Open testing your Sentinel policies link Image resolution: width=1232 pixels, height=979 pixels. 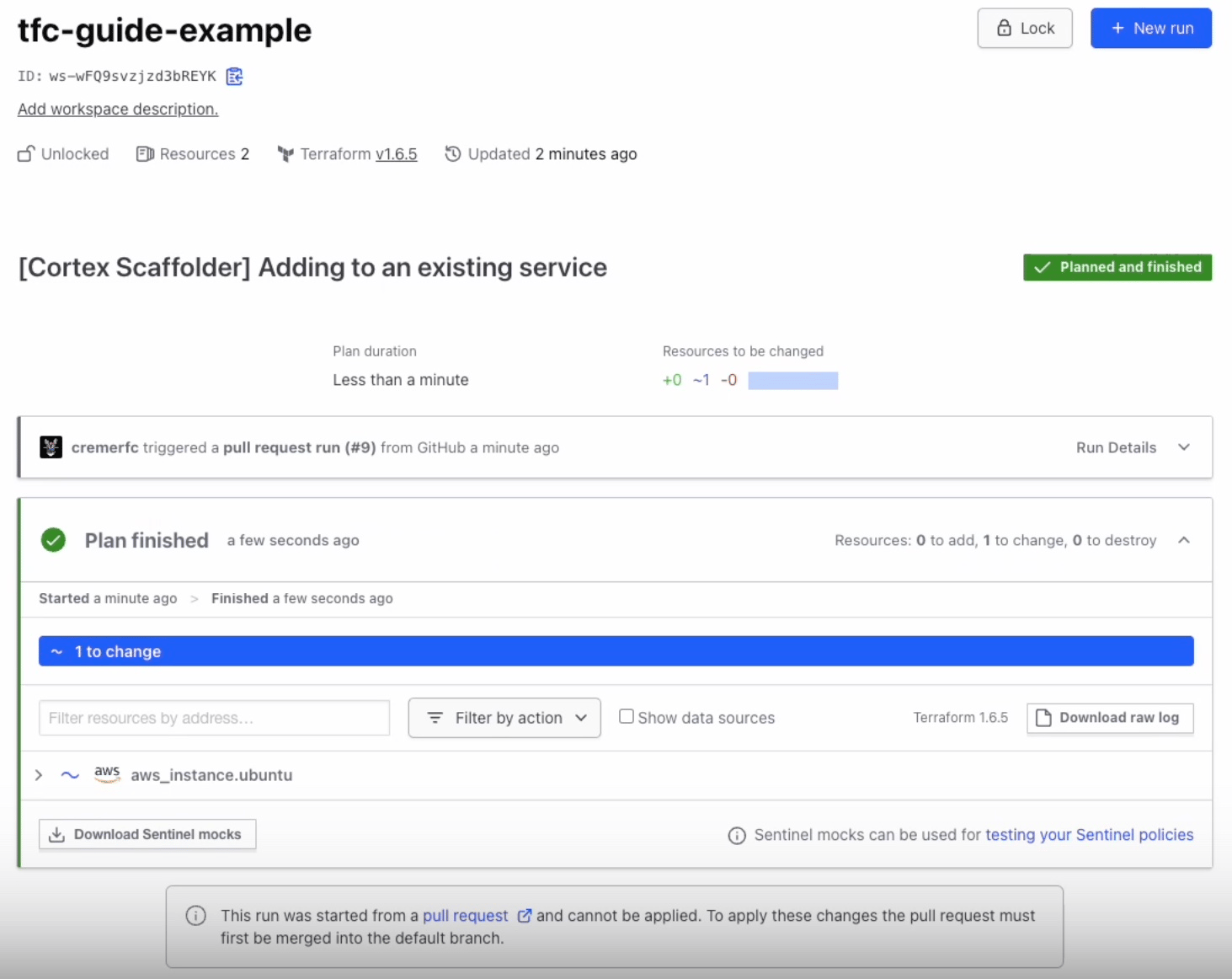tap(1090, 835)
